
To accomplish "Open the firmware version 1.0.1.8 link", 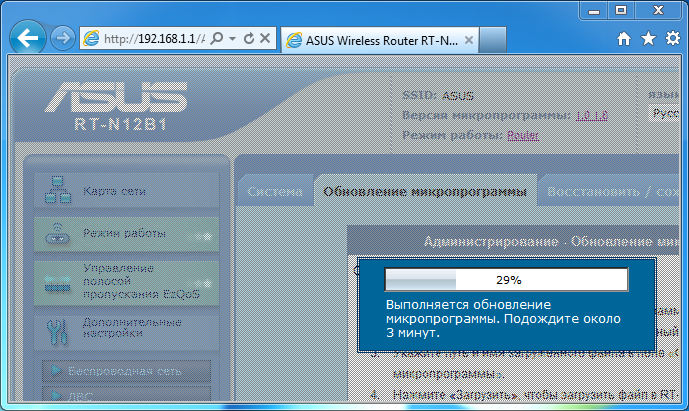I will click(x=592, y=115).
